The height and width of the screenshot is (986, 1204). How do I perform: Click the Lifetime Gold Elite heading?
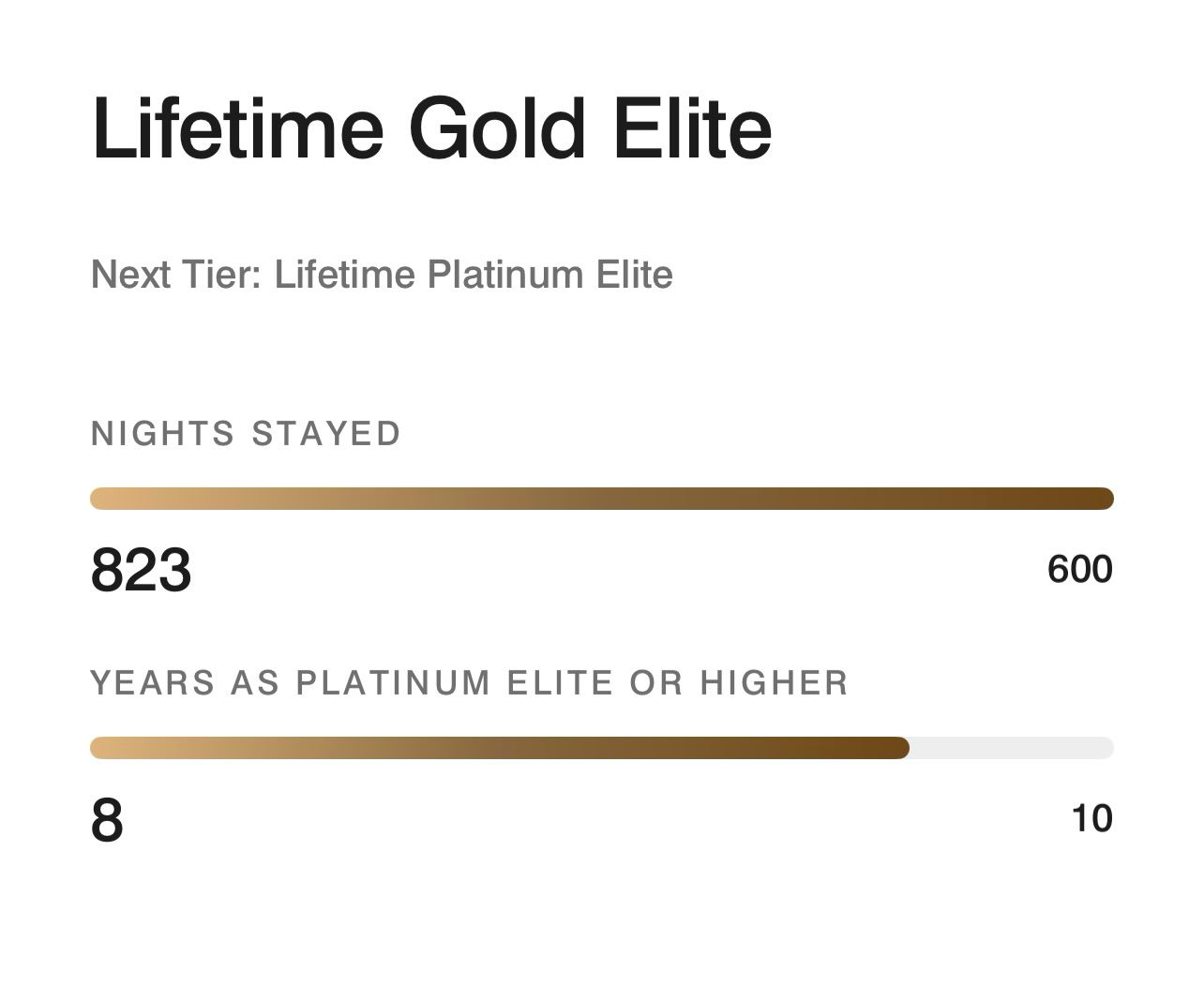tap(431, 128)
